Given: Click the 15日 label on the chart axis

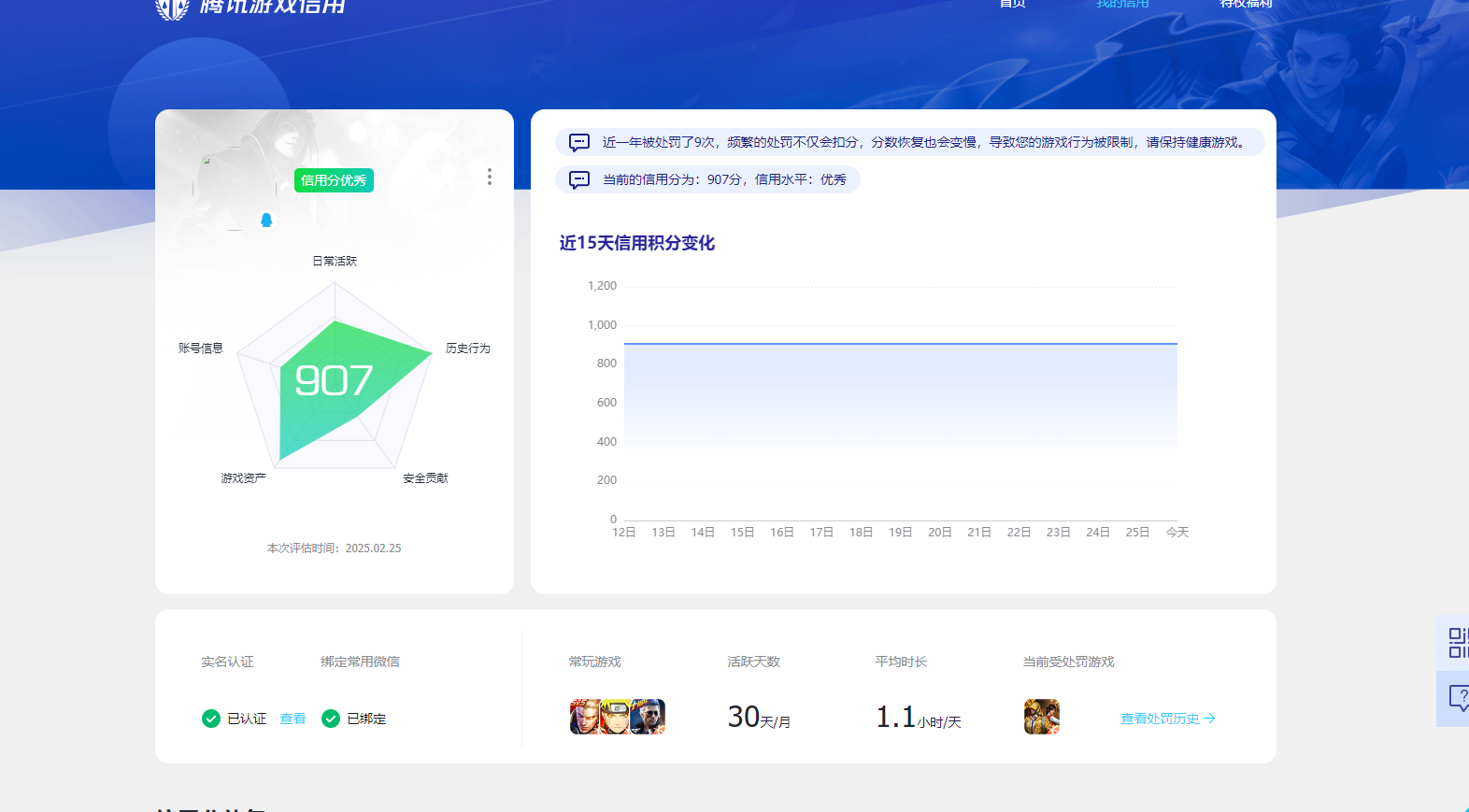Looking at the screenshot, I should click(743, 532).
